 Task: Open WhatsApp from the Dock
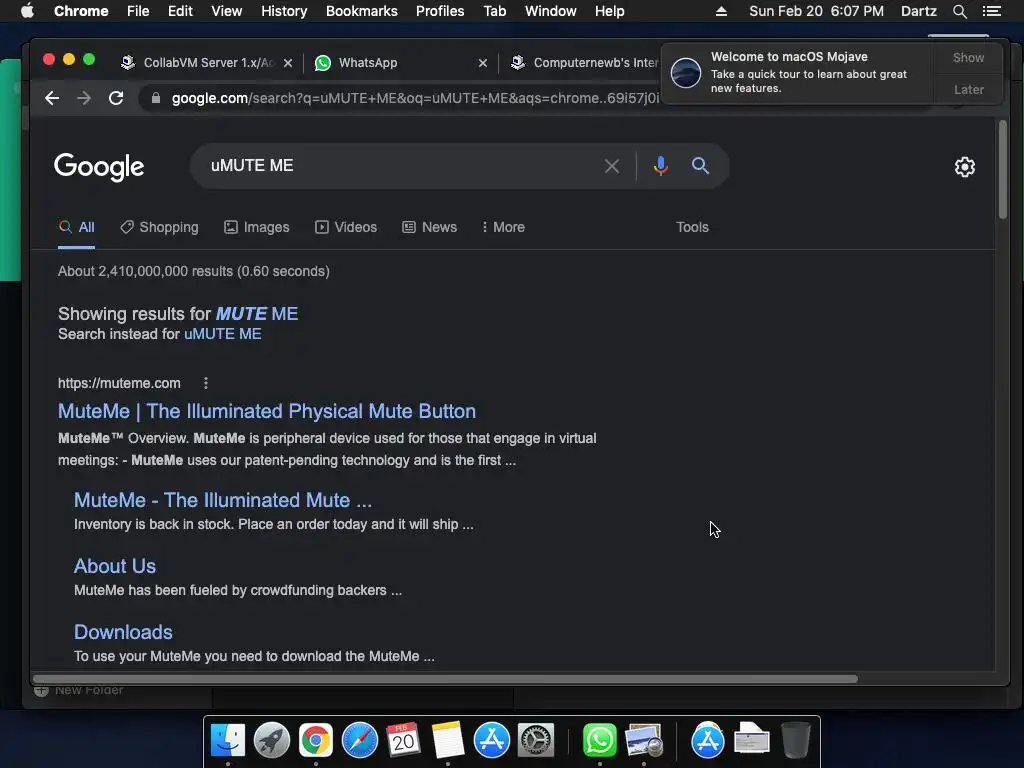[600, 741]
